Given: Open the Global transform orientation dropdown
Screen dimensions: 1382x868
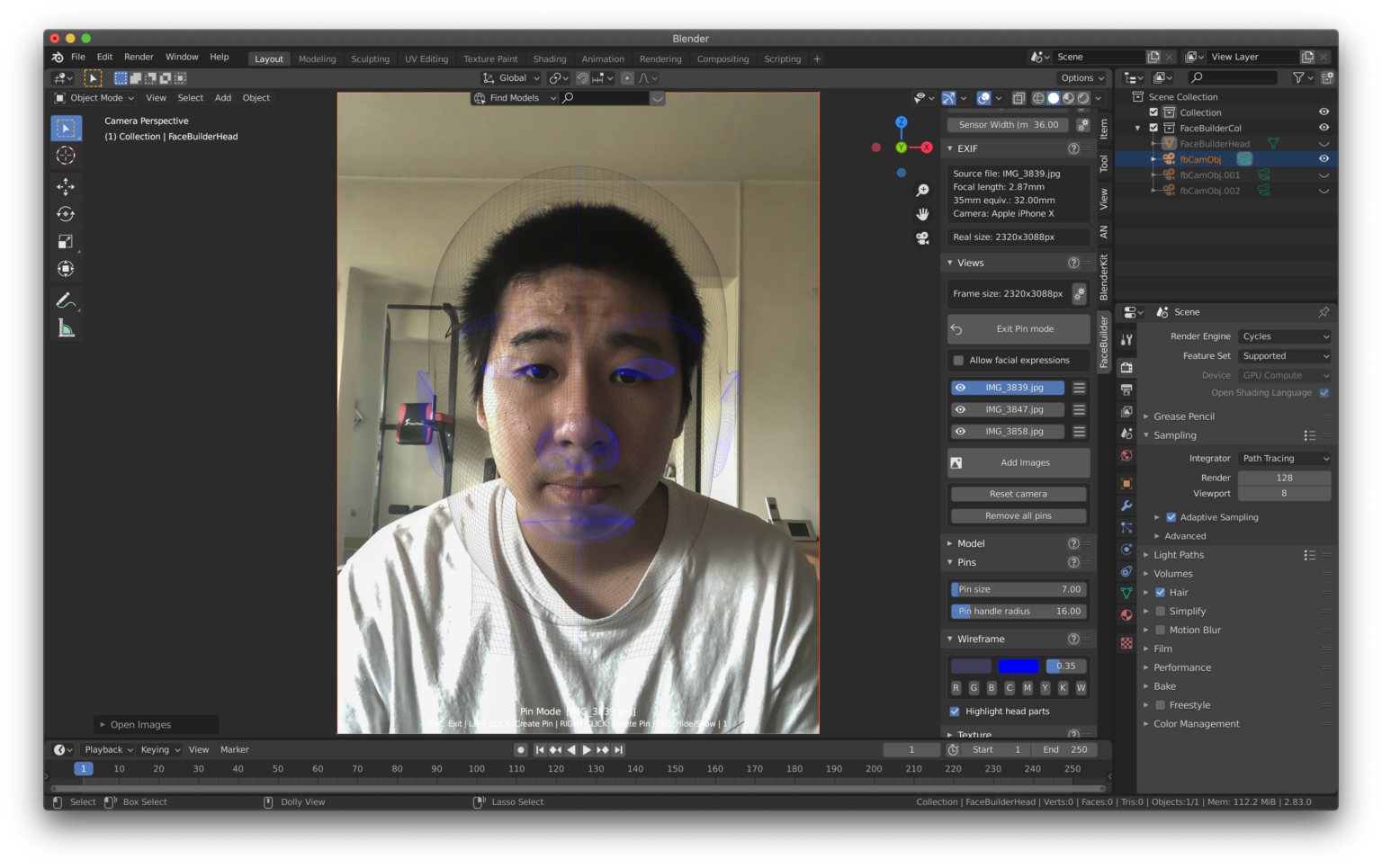Looking at the screenshot, I should pos(511,78).
